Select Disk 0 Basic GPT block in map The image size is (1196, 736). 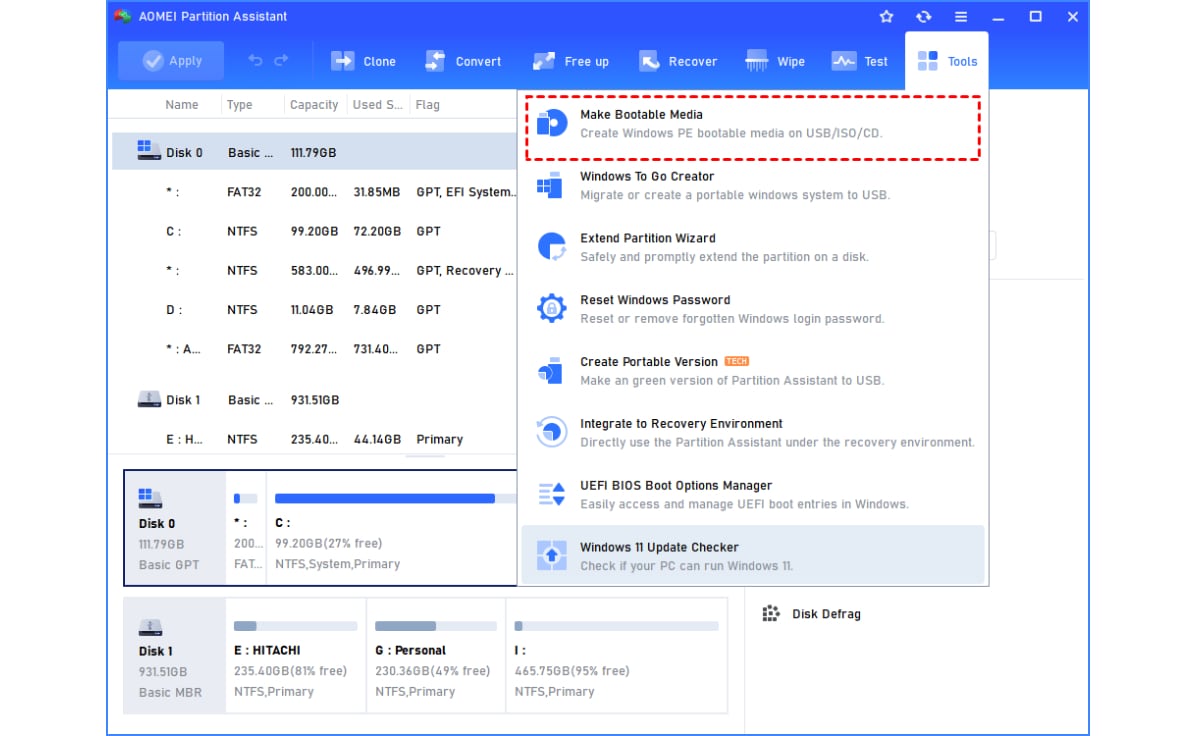[x=175, y=529]
